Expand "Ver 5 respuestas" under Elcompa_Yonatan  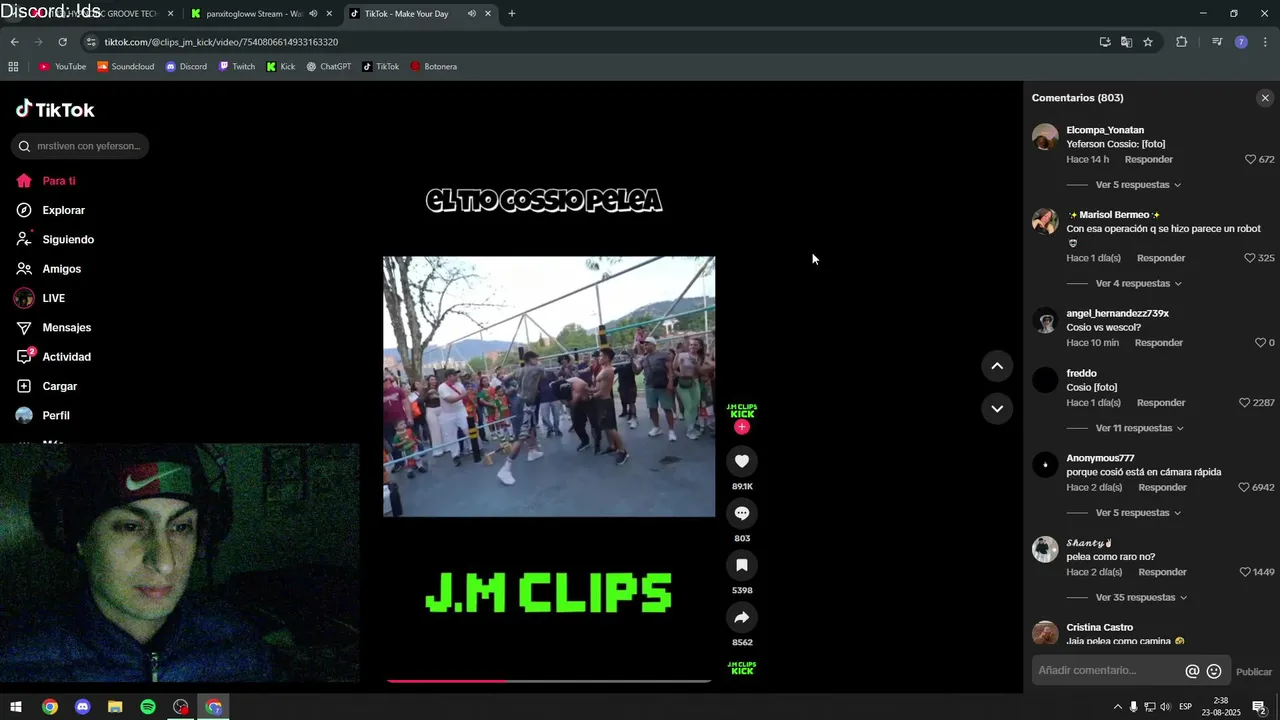coord(1138,185)
